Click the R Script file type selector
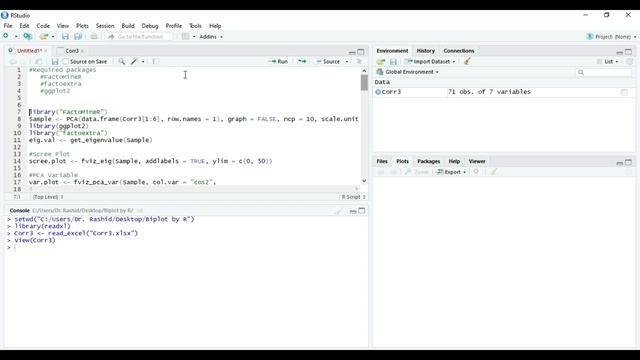Image resolution: width=640 pixels, height=360 pixels. click(x=353, y=197)
